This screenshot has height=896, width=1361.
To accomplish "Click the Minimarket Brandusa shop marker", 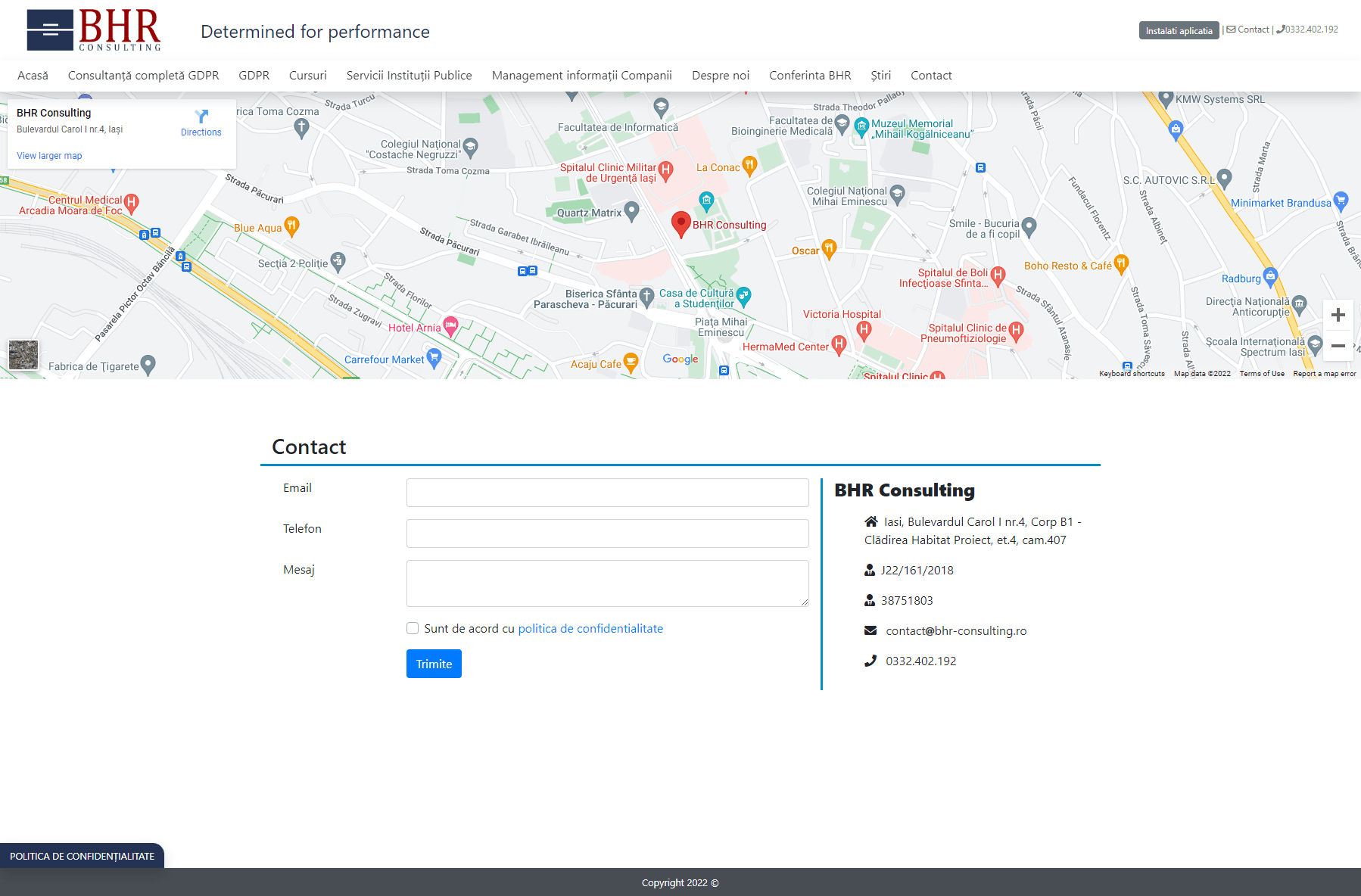I will click(x=1341, y=201).
